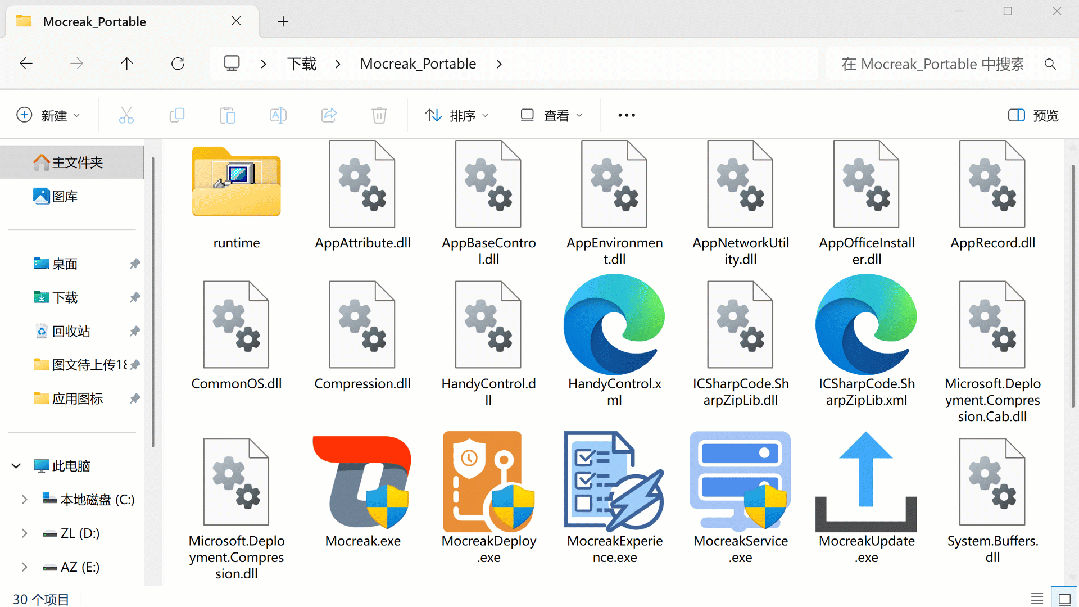Viewport: 1079px width, 607px height.
Task: Select the ICSharpCode.SharpZipLib.xml Edge icon
Action: coord(866,324)
